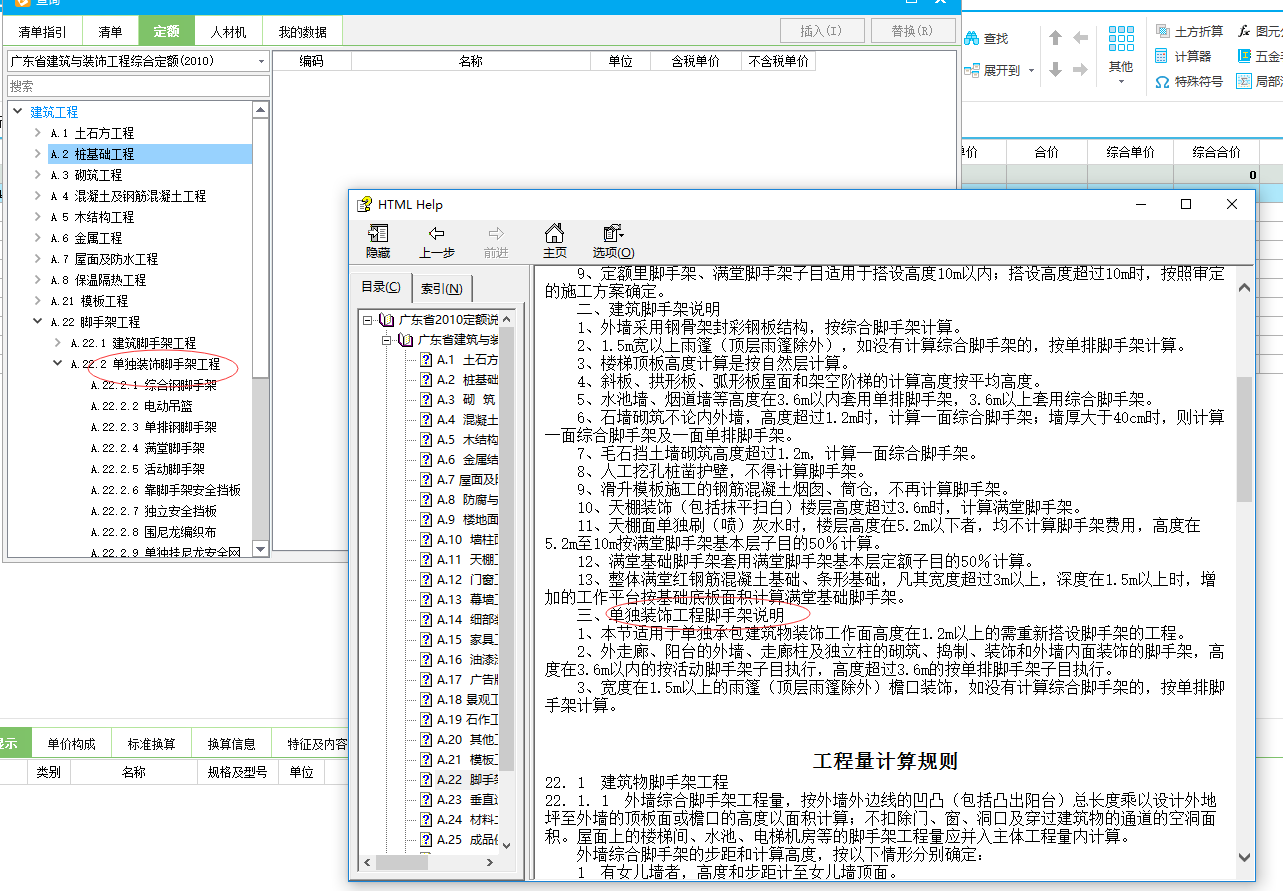Select A.21 模板工程 tree item
Image resolution: width=1283 pixels, height=891 pixels.
coord(89,301)
